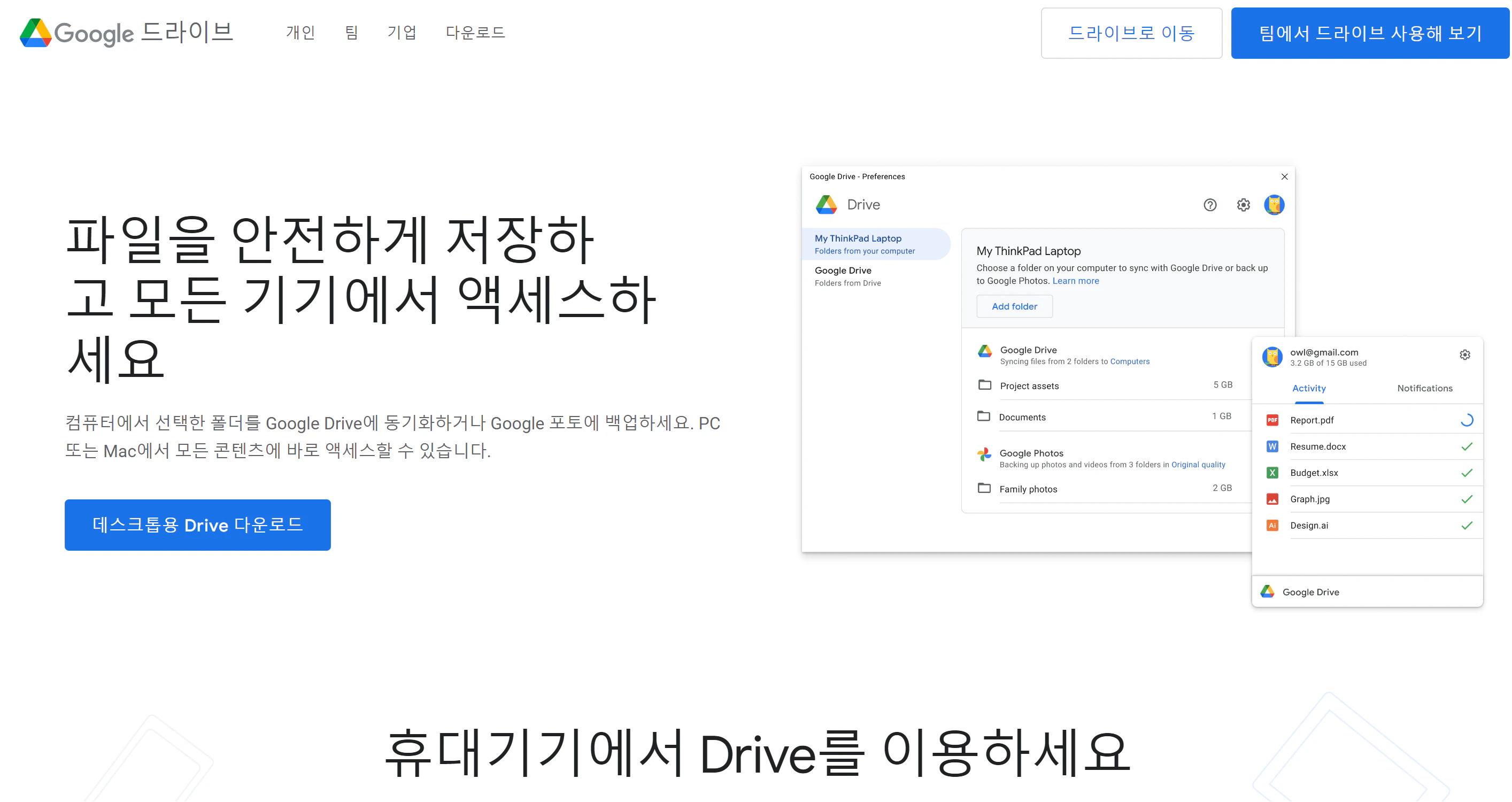Click the syncing spinner on Report.pdf

pos(1468,420)
